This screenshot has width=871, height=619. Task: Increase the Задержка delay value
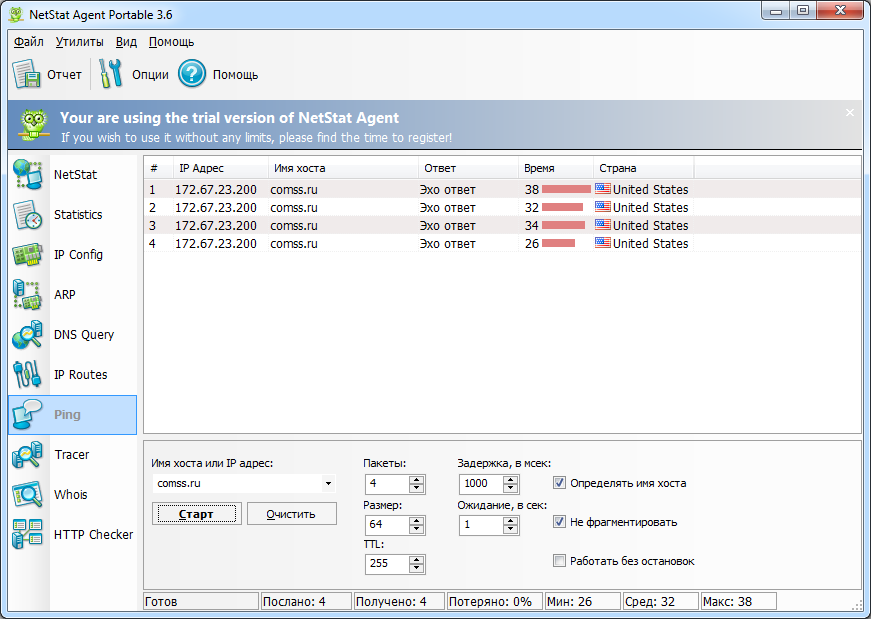click(x=510, y=480)
